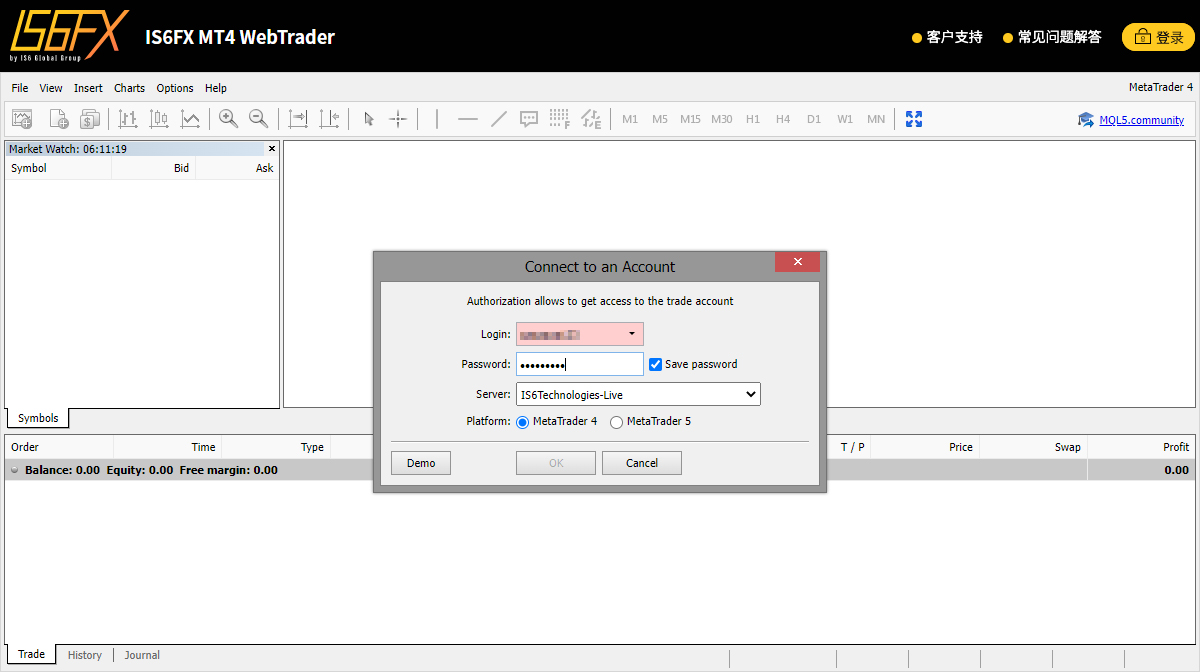Open 常见问题解答 FAQ link

pyautogui.click(x=1052, y=37)
